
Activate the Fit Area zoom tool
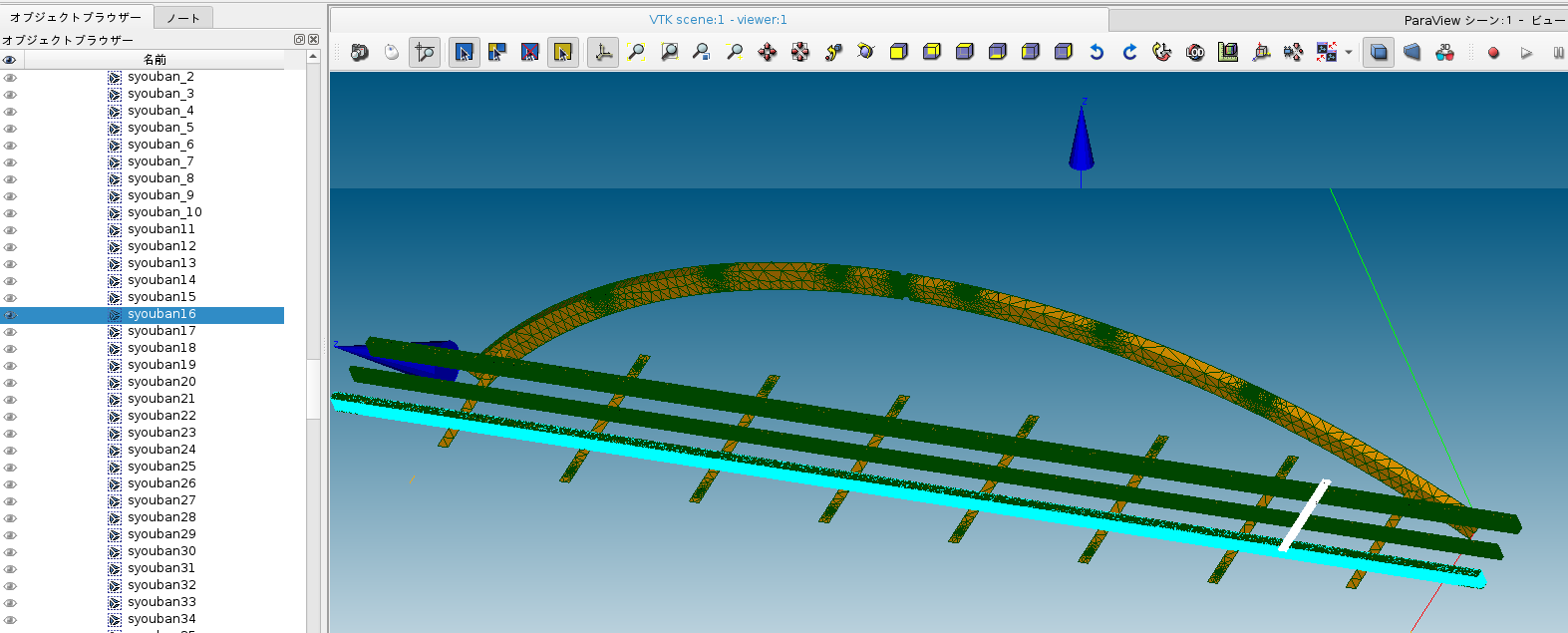(669, 53)
